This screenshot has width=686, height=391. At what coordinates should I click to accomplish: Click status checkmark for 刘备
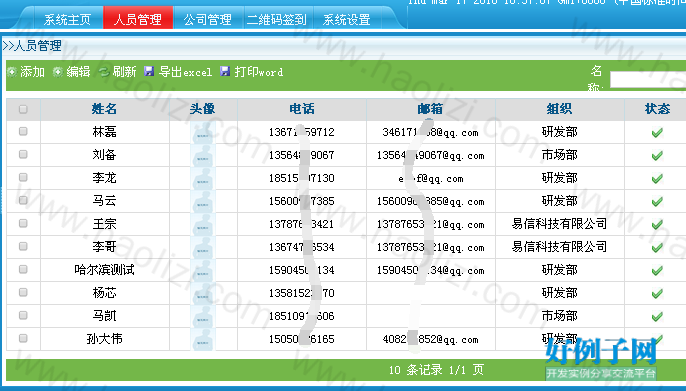pos(657,156)
